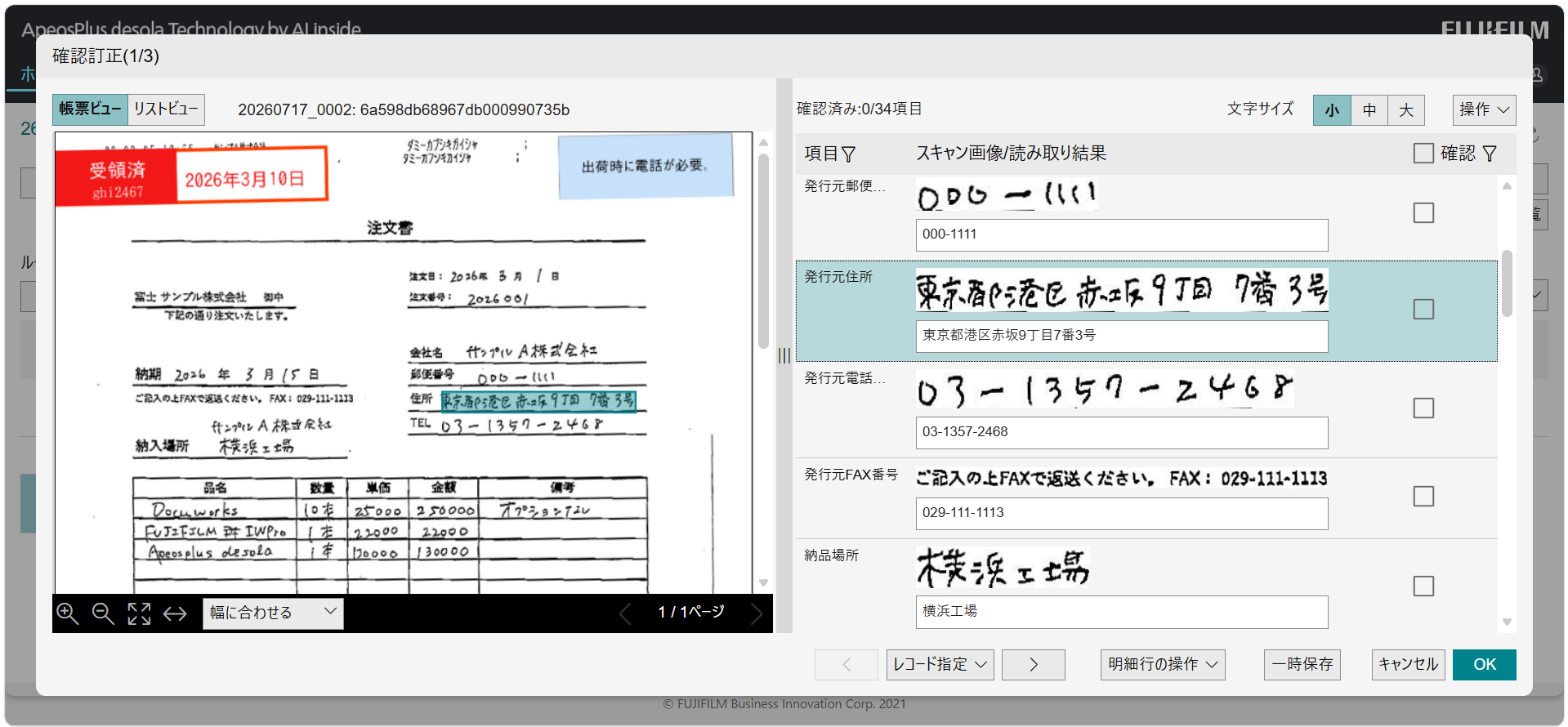Zoom out of the form image

[x=103, y=613]
